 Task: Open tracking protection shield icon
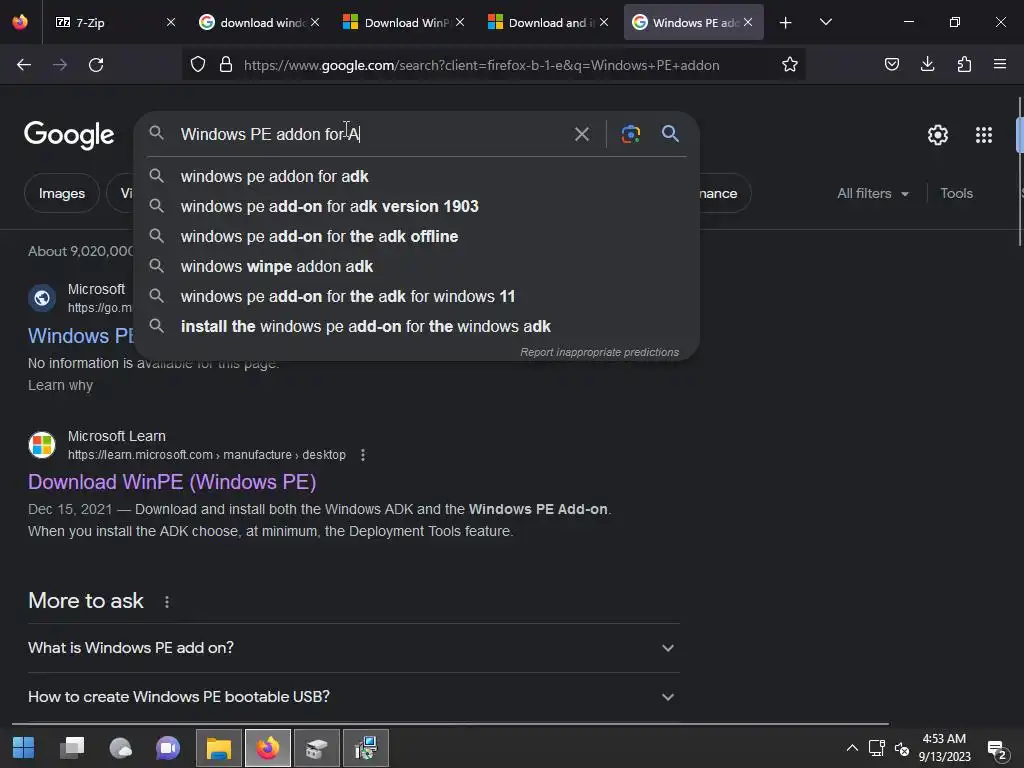pos(198,65)
